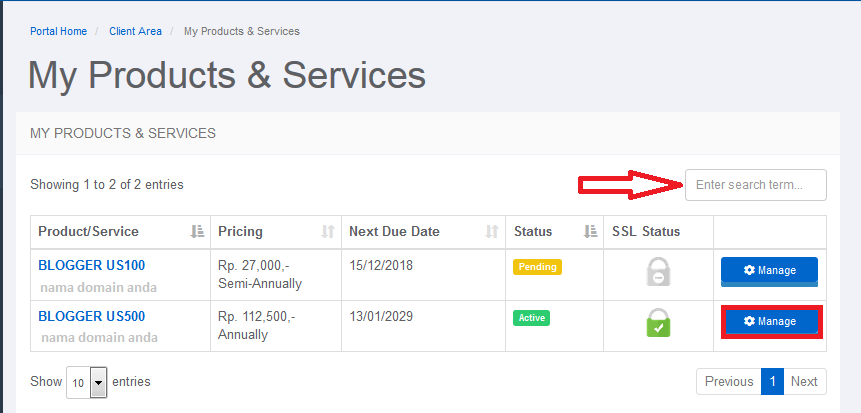Open Client Area breadcrumb link
Viewport: 861px width, 413px height.
(x=135, y=31)
